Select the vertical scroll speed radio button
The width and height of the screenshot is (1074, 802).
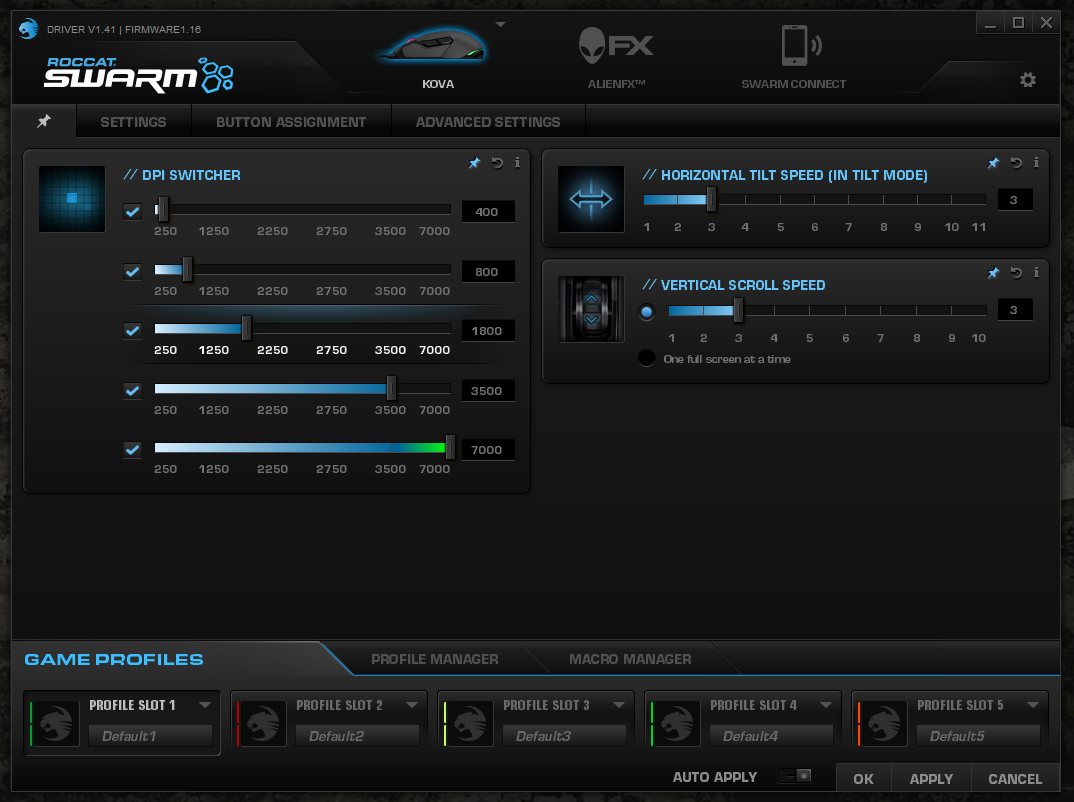point(646,312)
